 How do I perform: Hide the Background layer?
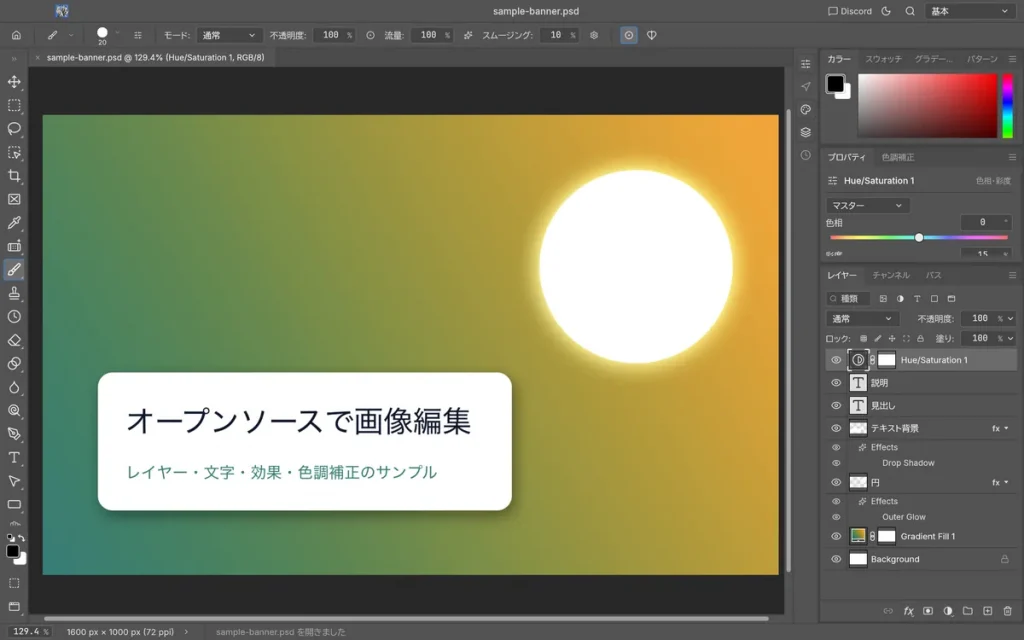click(836, 559)
